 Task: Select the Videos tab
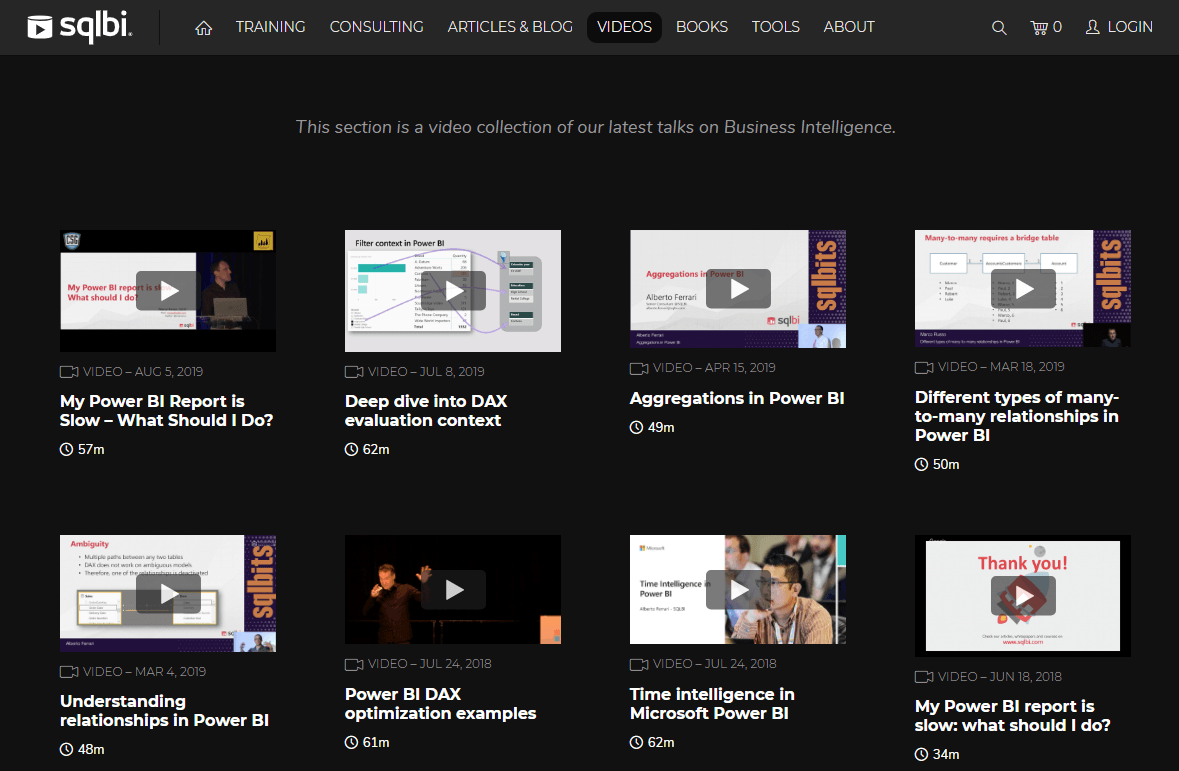tap(624, 27)
